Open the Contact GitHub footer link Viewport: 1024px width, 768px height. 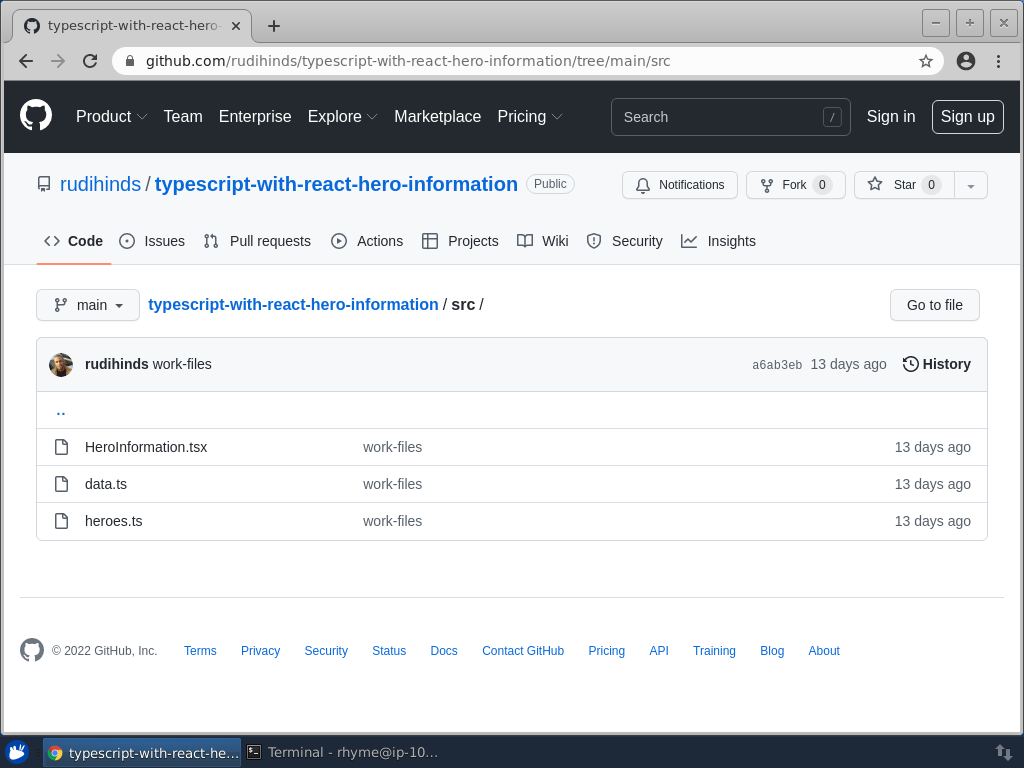click(x=523, y=650)
